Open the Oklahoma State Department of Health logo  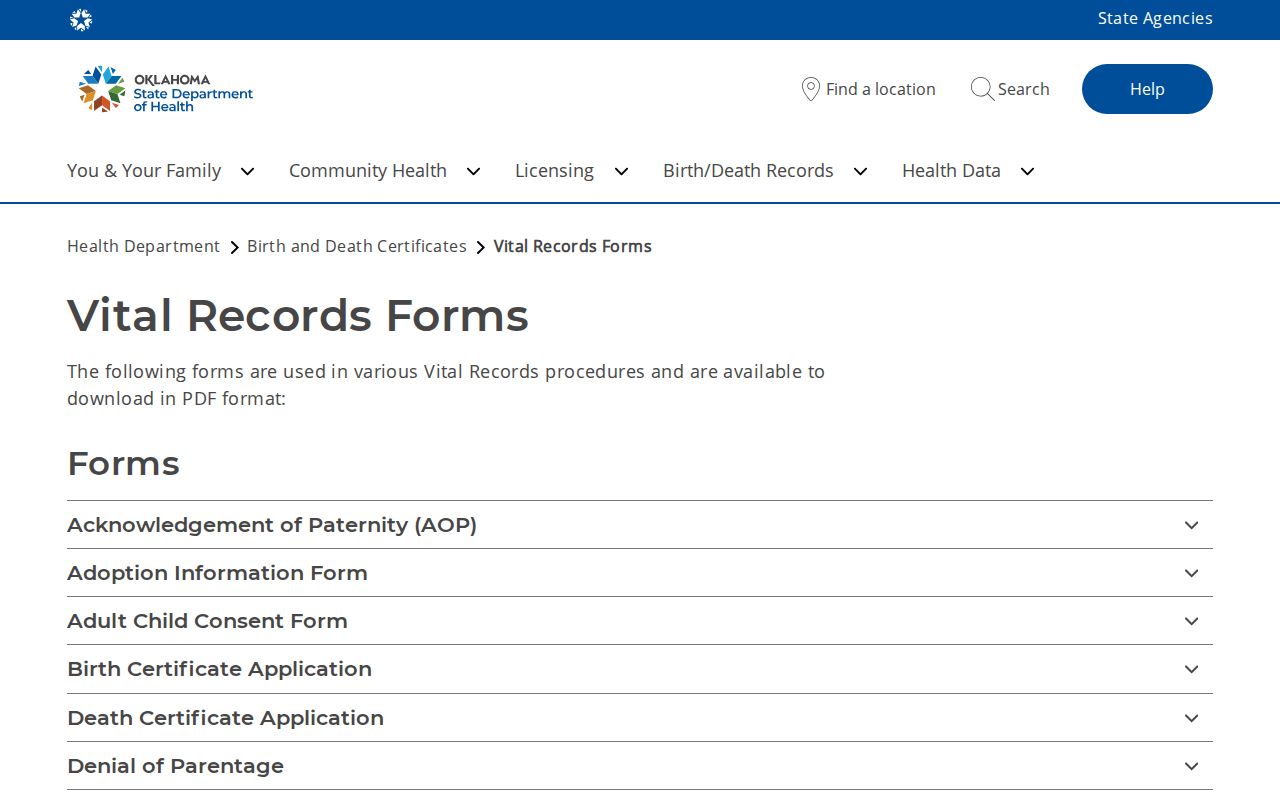click(166, 89)
